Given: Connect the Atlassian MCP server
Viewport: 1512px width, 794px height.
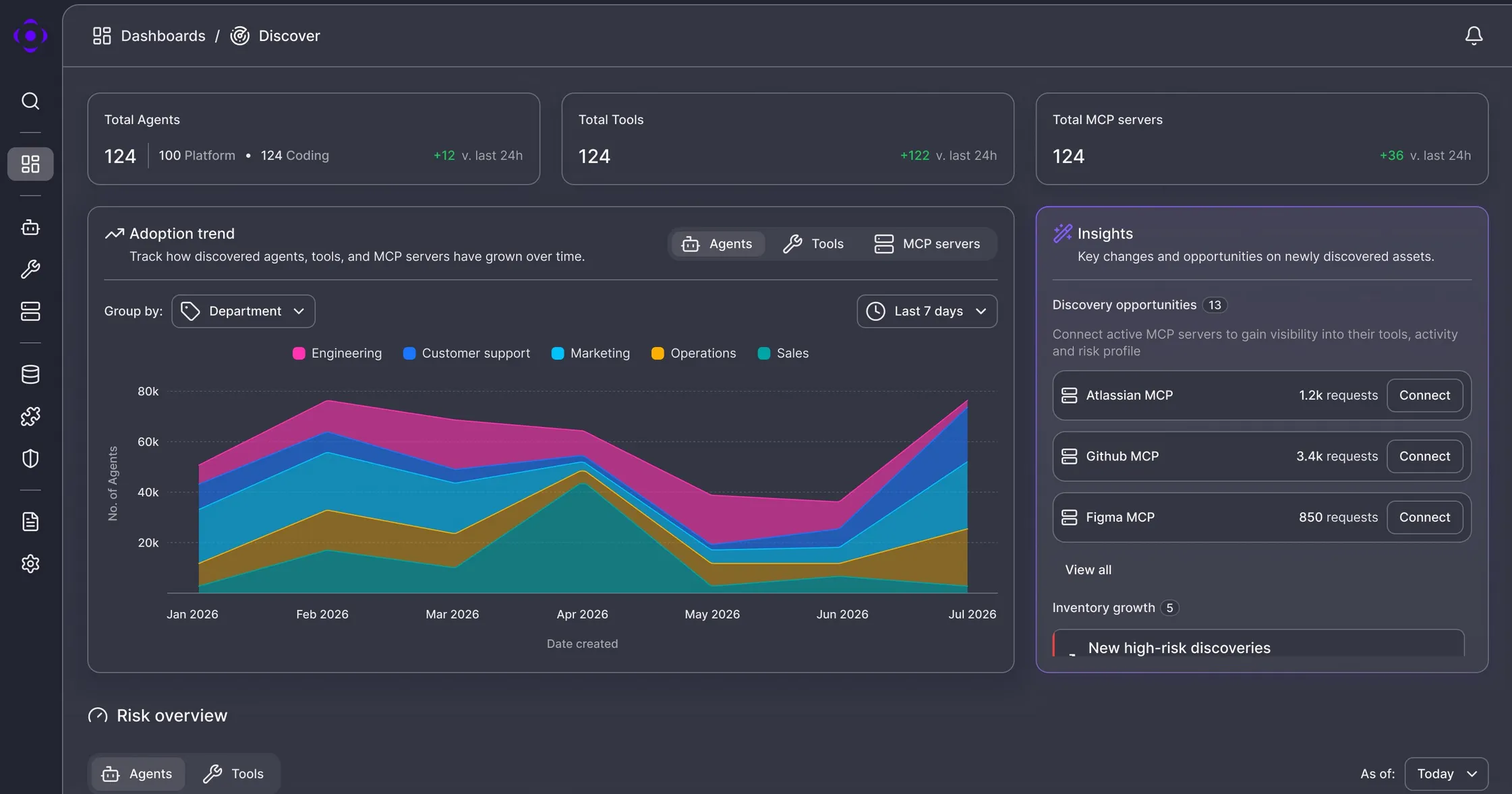Looking at the screenshot, I should (x=1424, y=396).
